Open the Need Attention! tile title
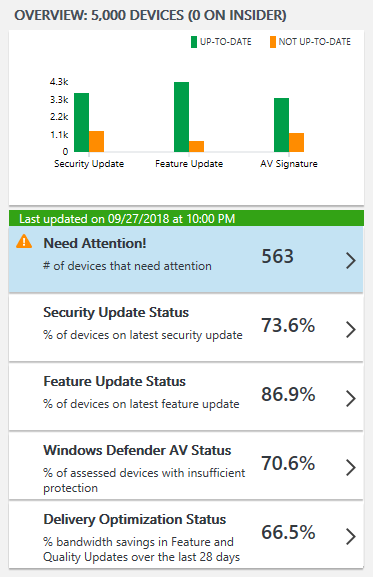Image resolution: width=373 pixels, height=577 pixels. pos(95,243)
